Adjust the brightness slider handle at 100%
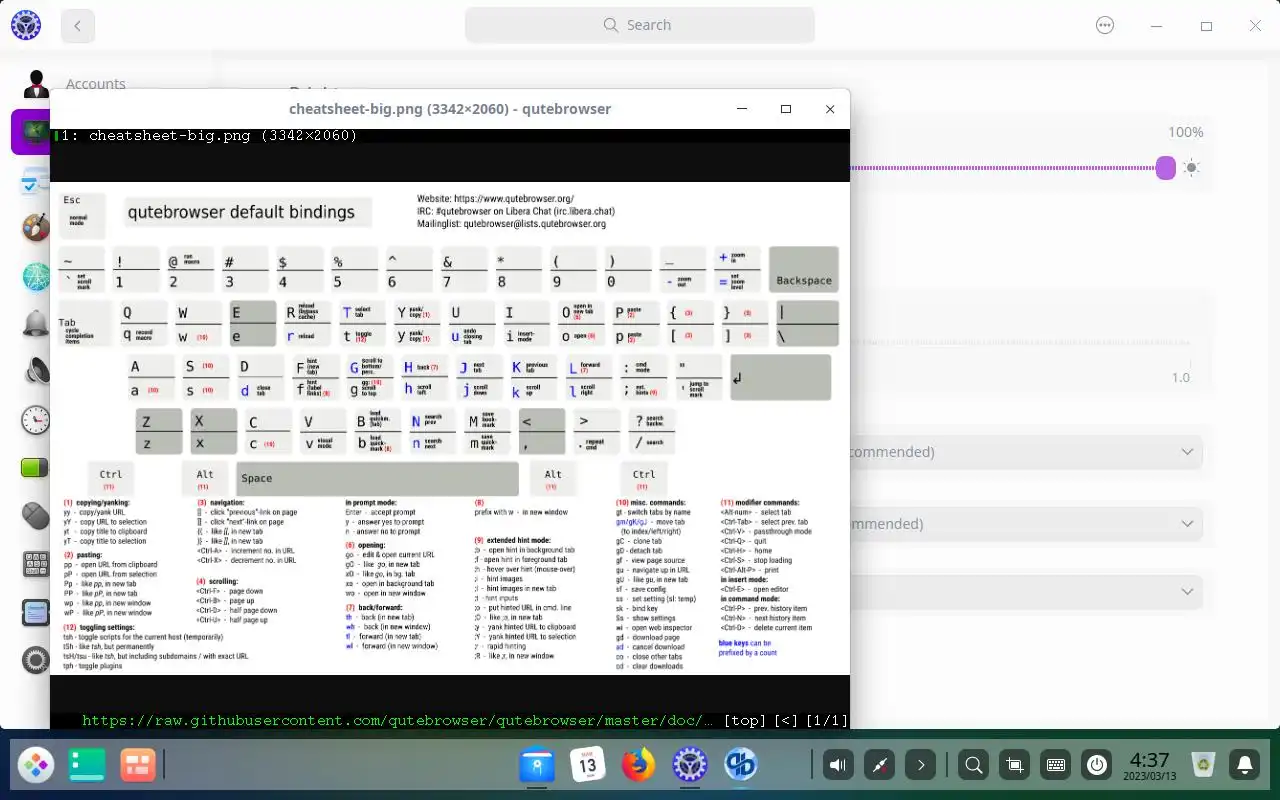 1165,168
